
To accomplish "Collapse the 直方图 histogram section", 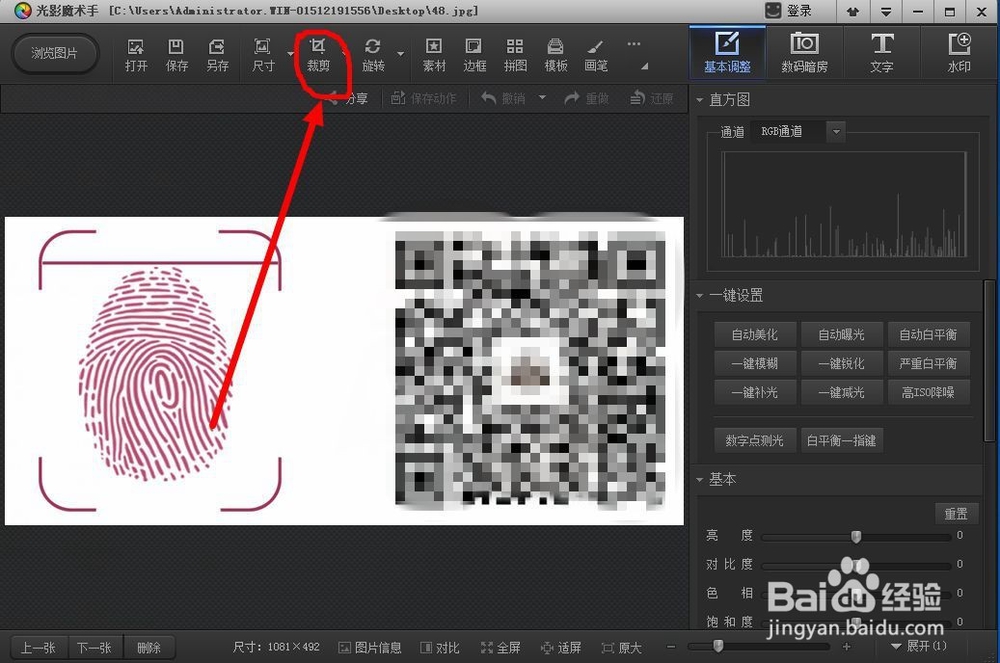I will click(x=700, y=100).
